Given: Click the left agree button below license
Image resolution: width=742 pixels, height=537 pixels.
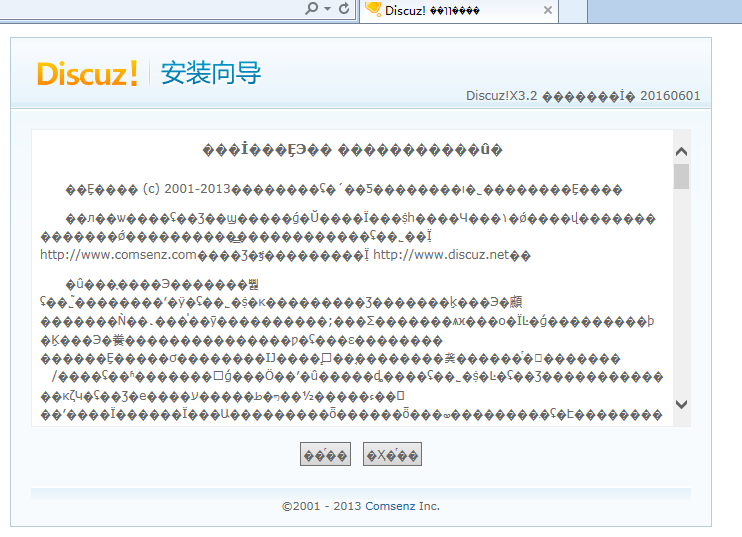Looking at the screenshot, I should [325, 454].
